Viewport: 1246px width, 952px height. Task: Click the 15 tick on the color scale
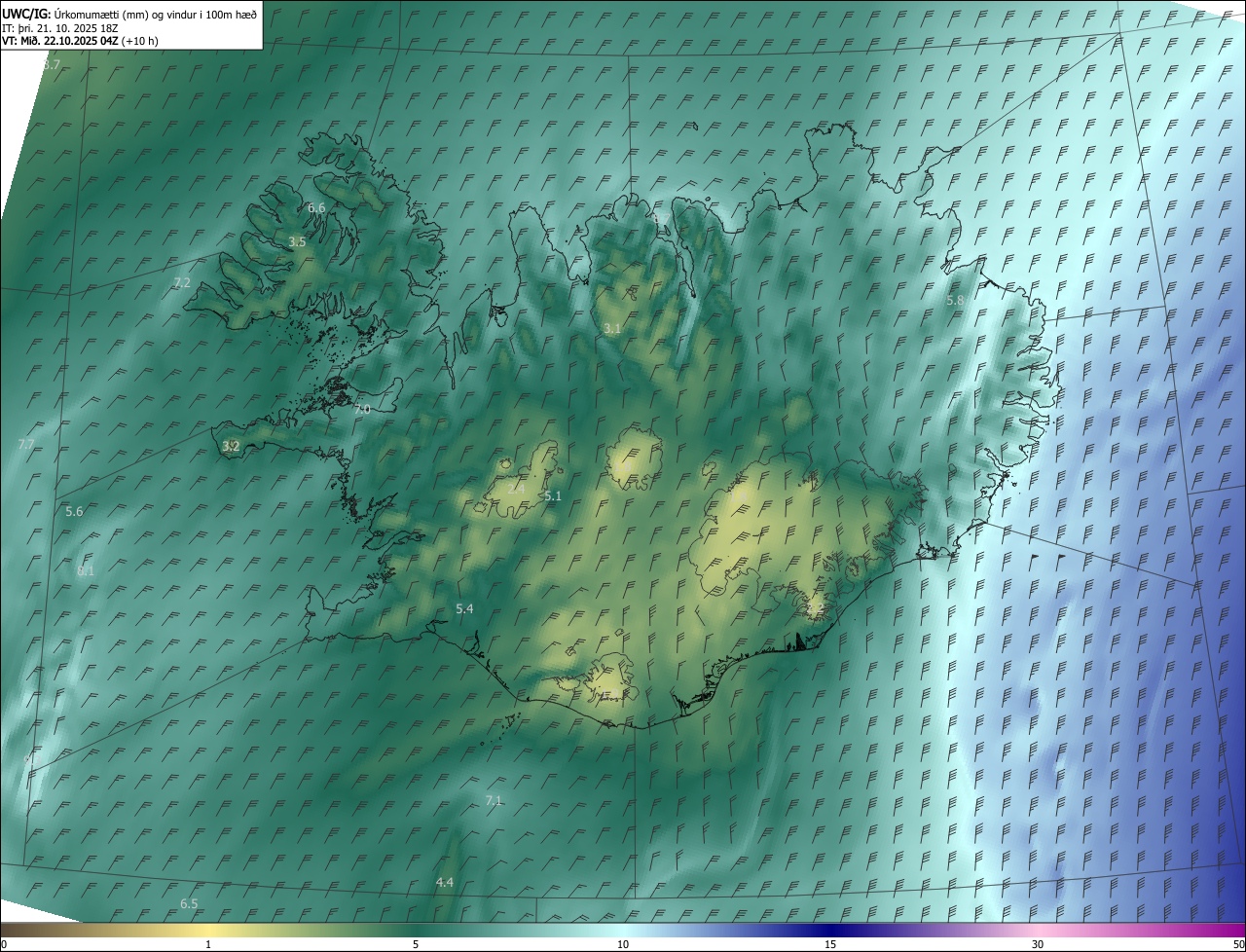coord(830,944)
